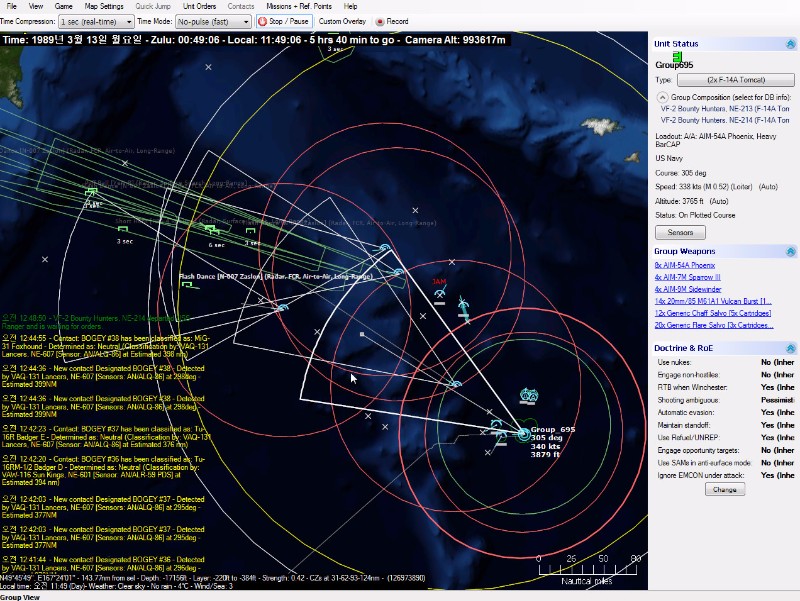
Task: Collapse the Doctrine & RoE panel
Action: (x=790, y=346)
